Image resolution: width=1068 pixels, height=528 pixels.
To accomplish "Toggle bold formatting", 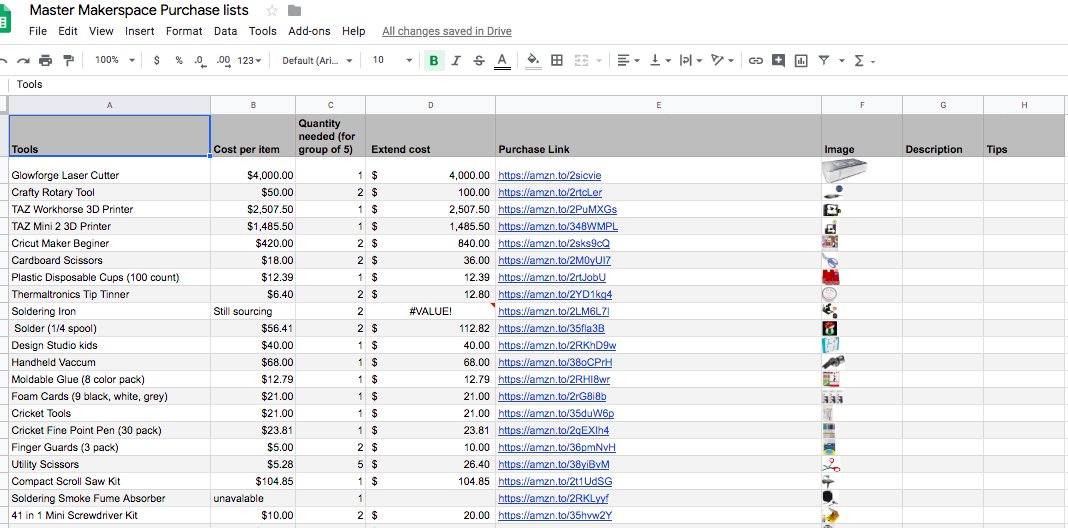I will click(434, 61).
